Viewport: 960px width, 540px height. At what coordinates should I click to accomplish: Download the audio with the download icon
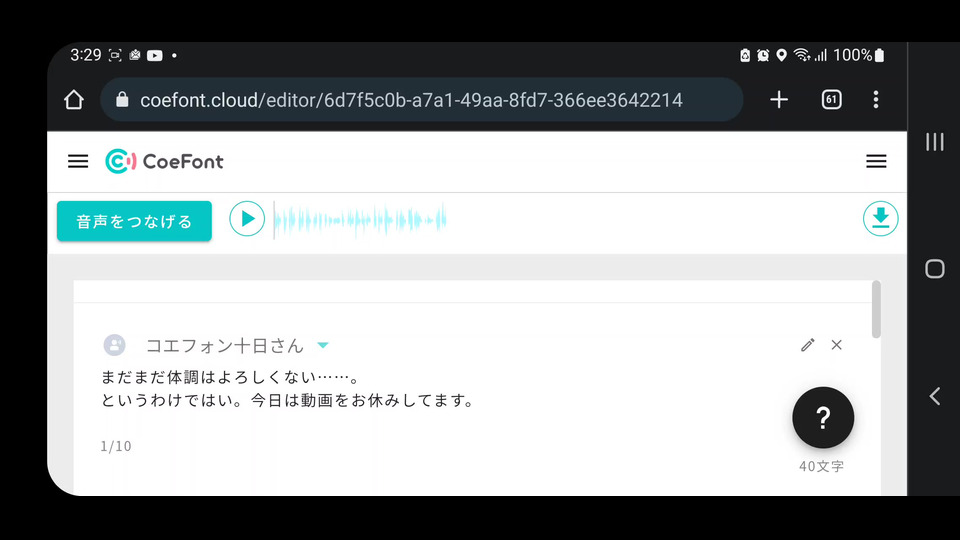880,219
